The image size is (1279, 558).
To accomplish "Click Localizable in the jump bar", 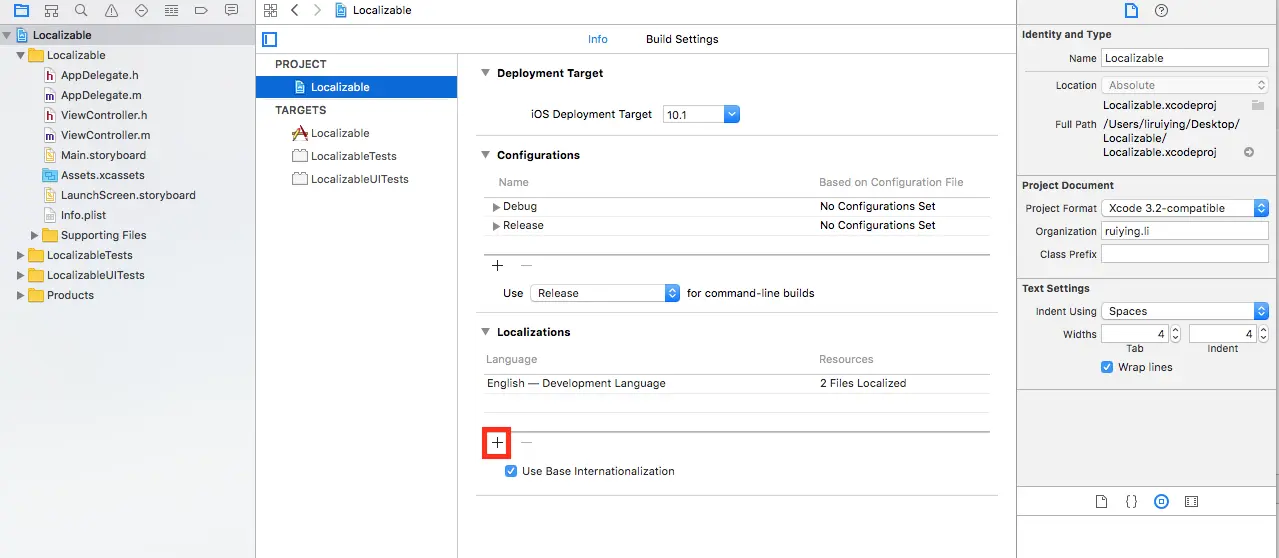I will (x=381, y=10).
